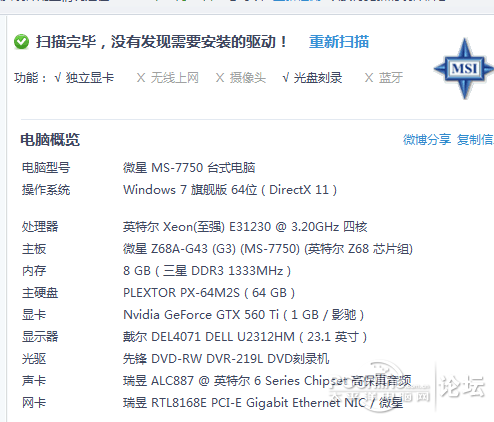
Task: Click the MSI brand logo icon
Action: (464, 69)
